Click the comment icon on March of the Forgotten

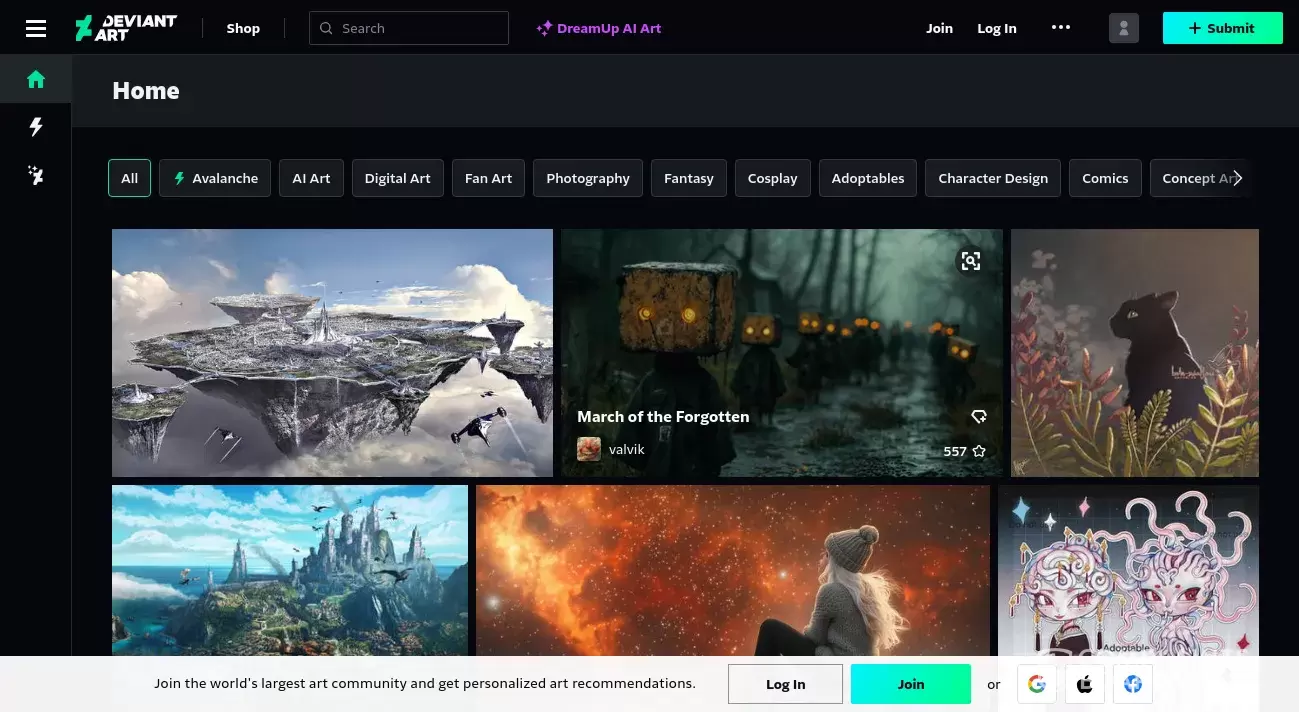(x=979, y=416)
